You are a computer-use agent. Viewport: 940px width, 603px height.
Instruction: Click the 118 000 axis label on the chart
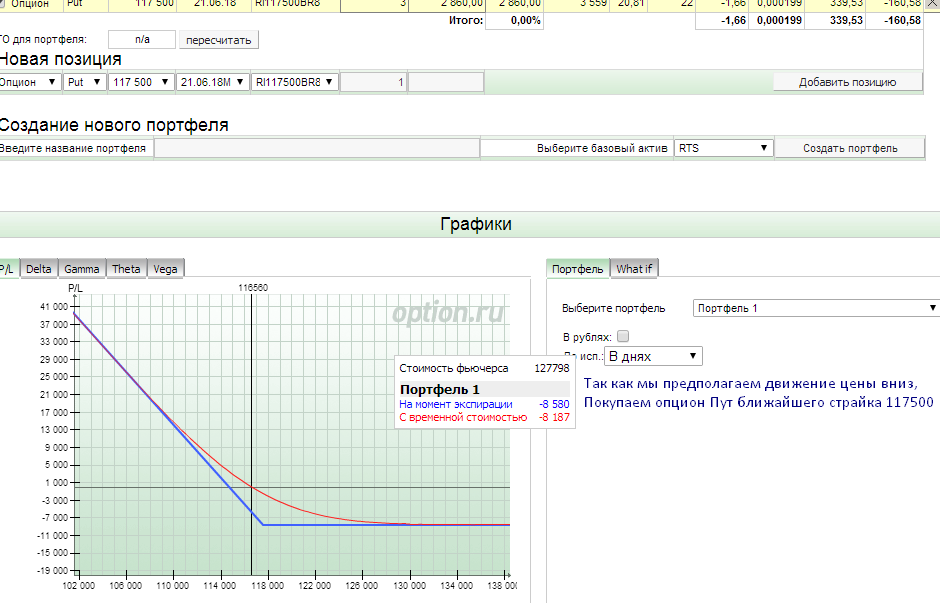[x=267, y=586]
